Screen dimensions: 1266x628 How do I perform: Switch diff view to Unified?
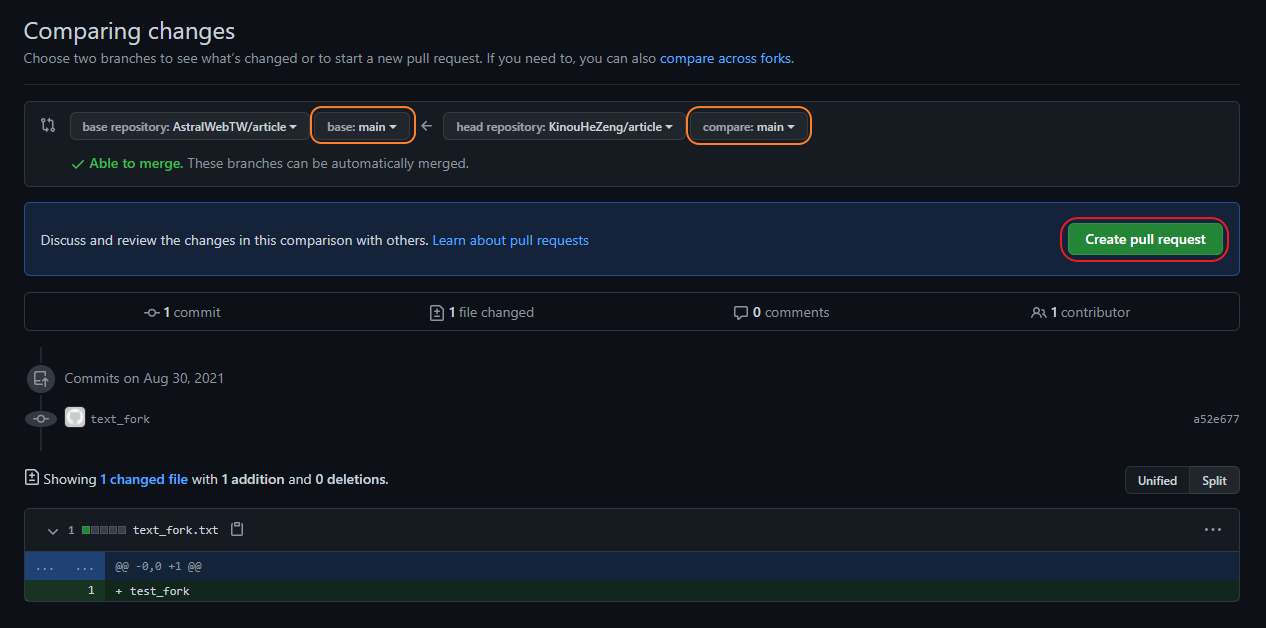point(1156,481)
